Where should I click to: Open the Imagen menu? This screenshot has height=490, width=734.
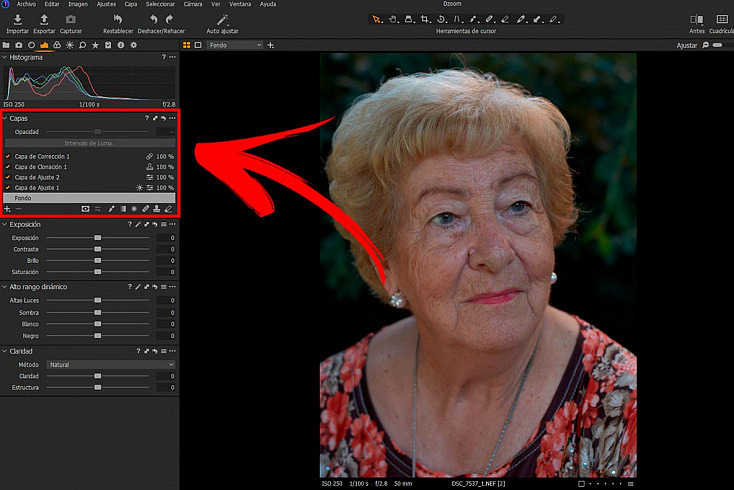click(78, 4)
